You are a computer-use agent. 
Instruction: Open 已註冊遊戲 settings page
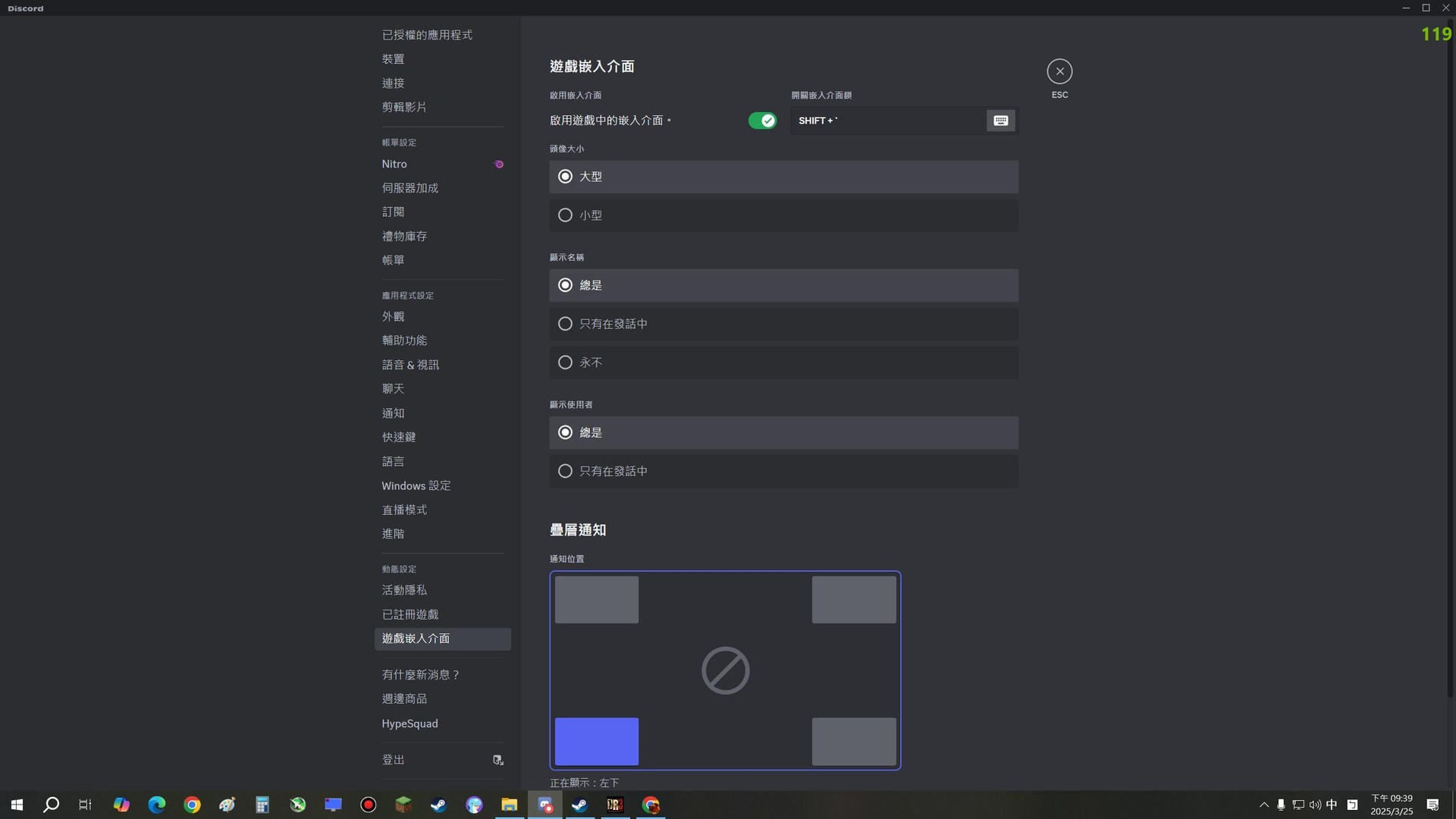442,614
